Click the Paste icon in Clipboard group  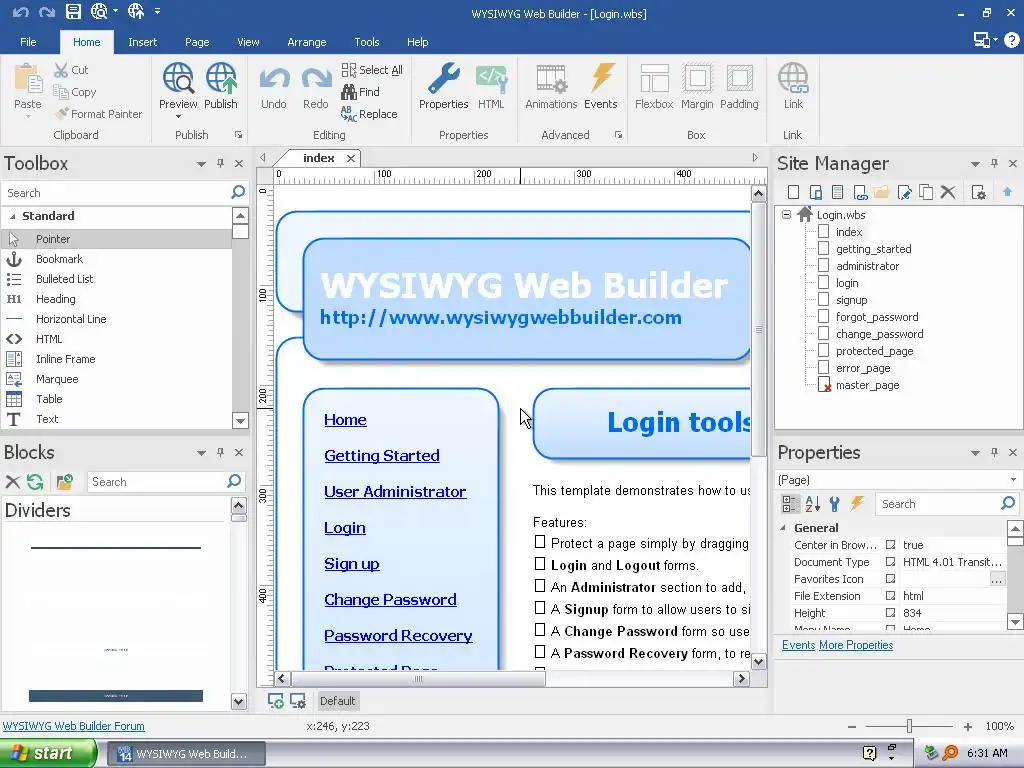pyautogui.click(x=28, y=79)
